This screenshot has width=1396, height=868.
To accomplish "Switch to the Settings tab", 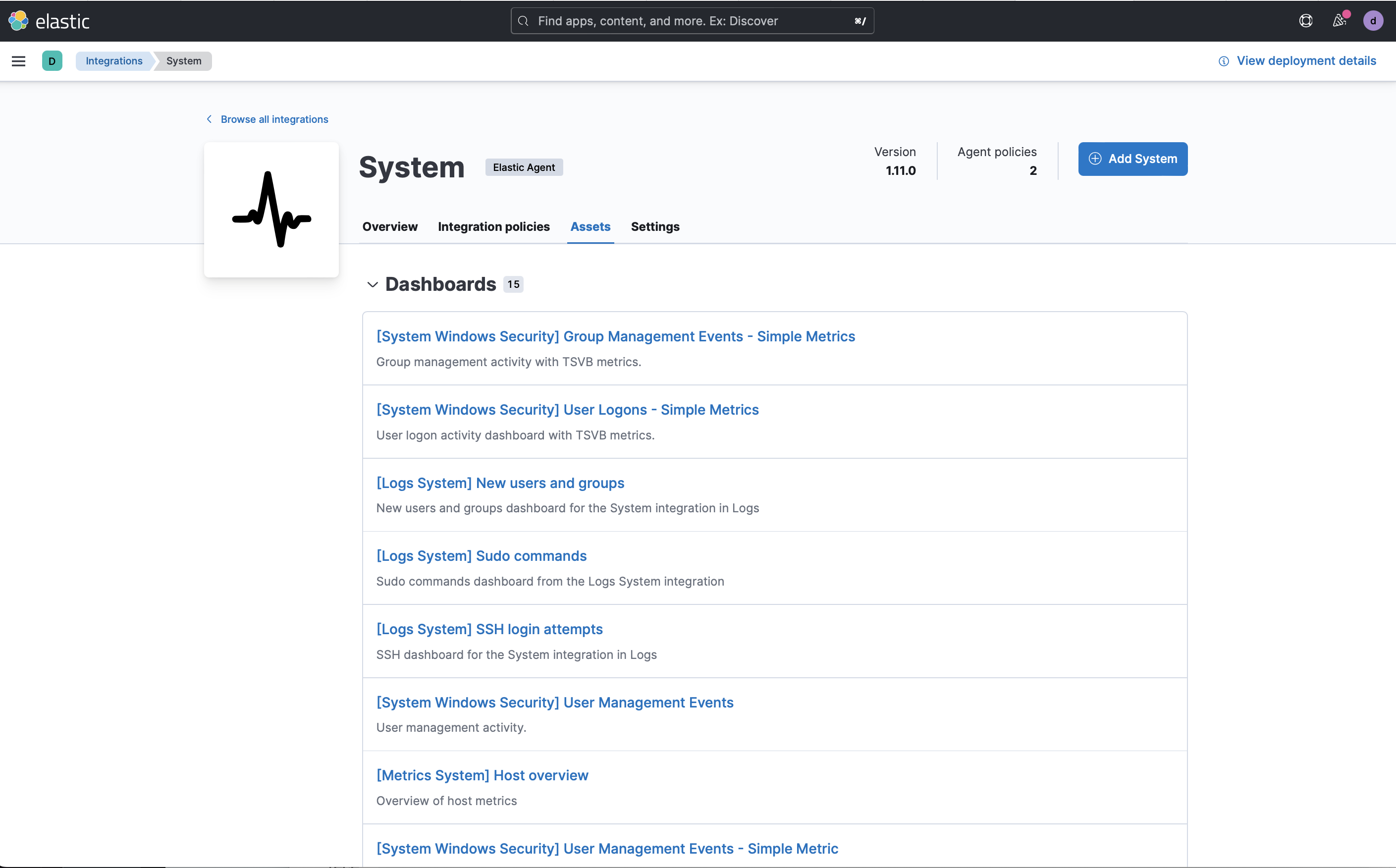I will pyautogui.click(x=655, y=227).
